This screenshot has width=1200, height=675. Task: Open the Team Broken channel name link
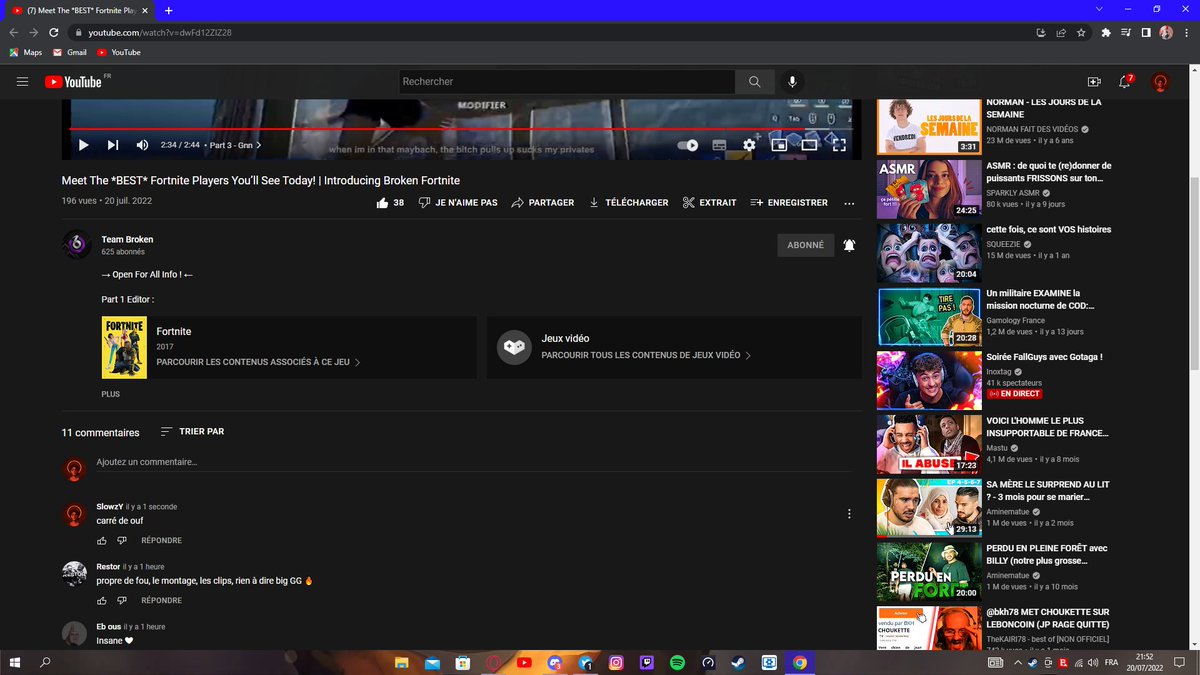point(127,239)
